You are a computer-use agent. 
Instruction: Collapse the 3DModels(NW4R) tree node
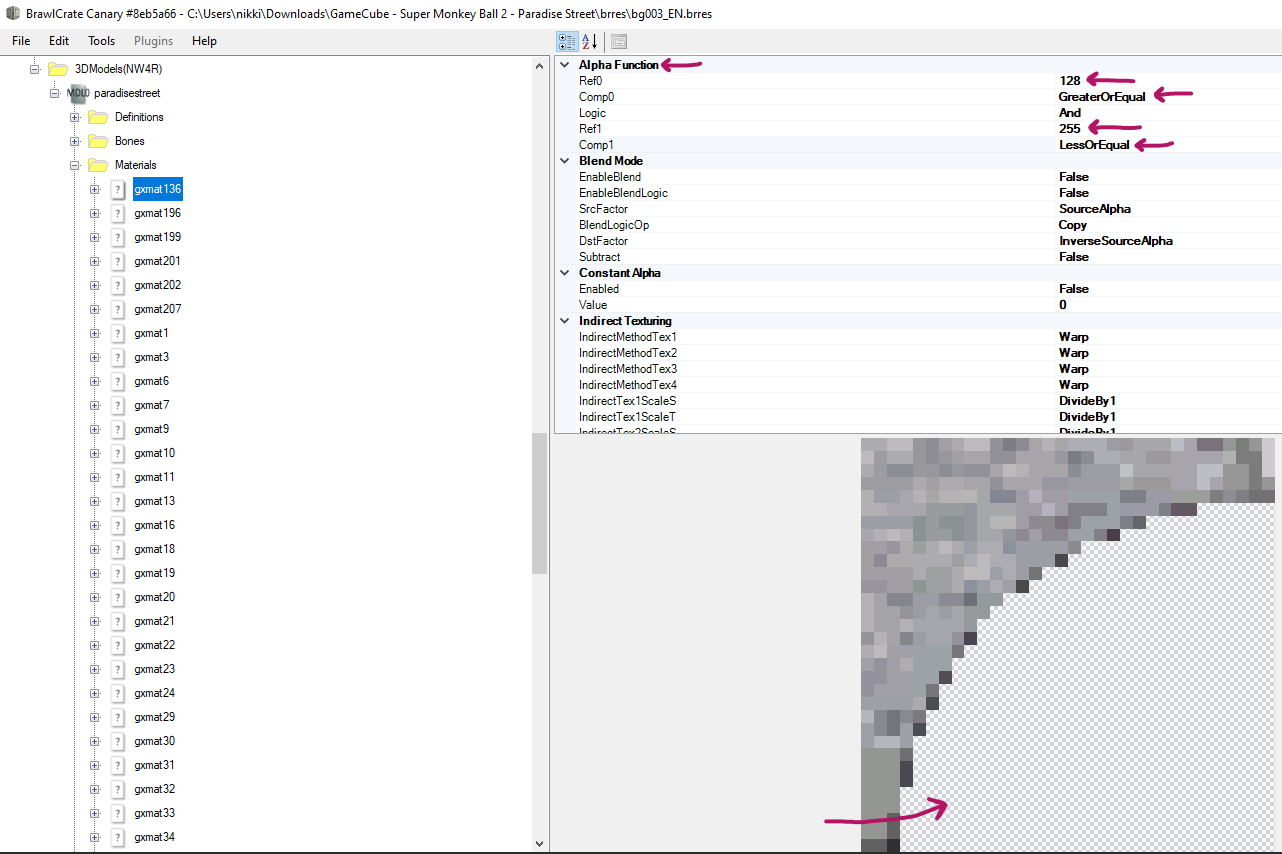click(x=35, y=69)
